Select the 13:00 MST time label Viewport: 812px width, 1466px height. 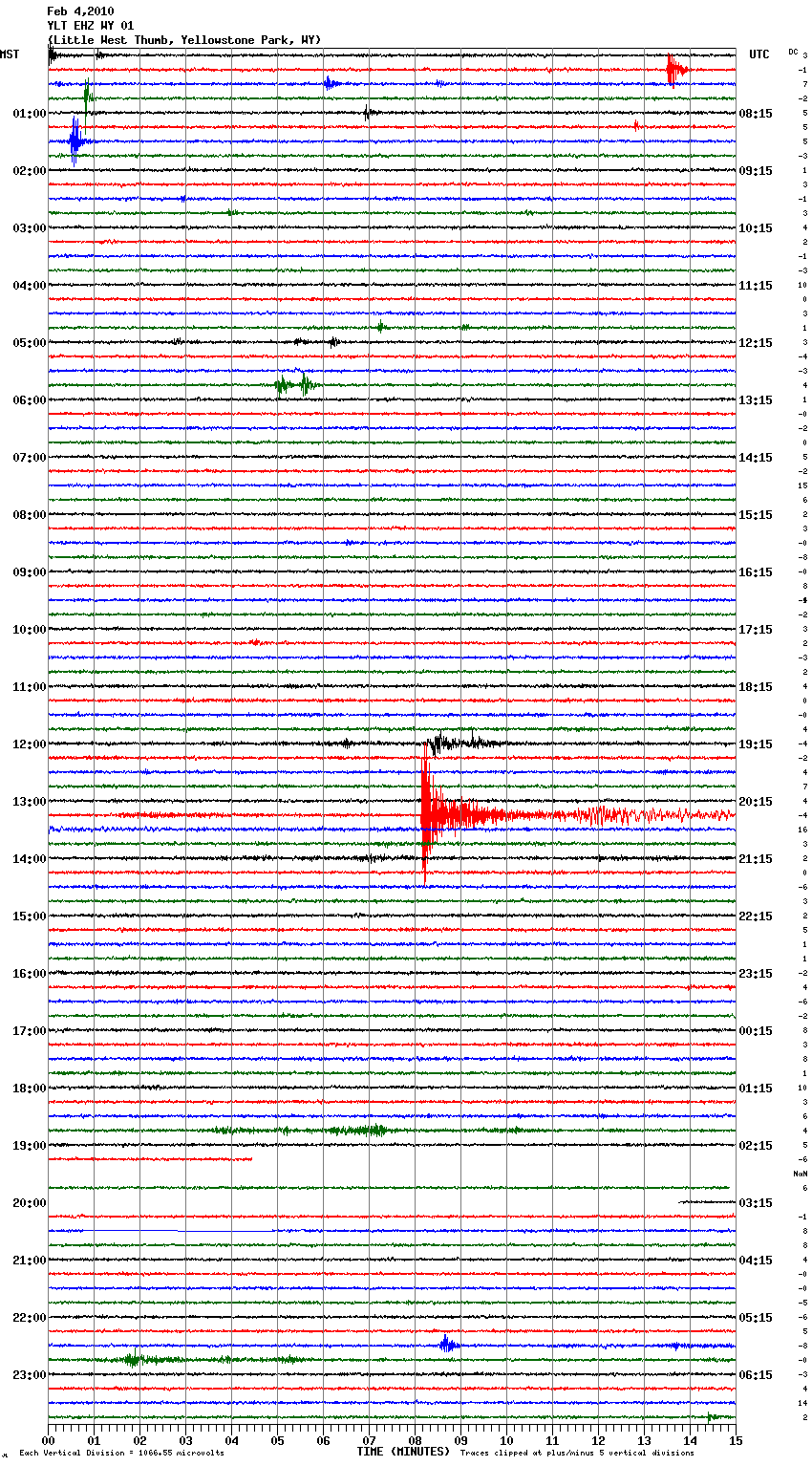pos(30,802)
